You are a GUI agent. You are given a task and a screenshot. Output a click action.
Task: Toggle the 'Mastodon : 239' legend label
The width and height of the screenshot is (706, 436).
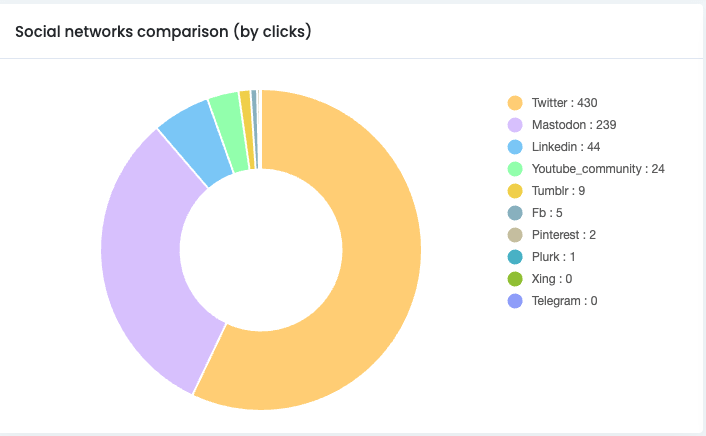(x=573, y=125)
